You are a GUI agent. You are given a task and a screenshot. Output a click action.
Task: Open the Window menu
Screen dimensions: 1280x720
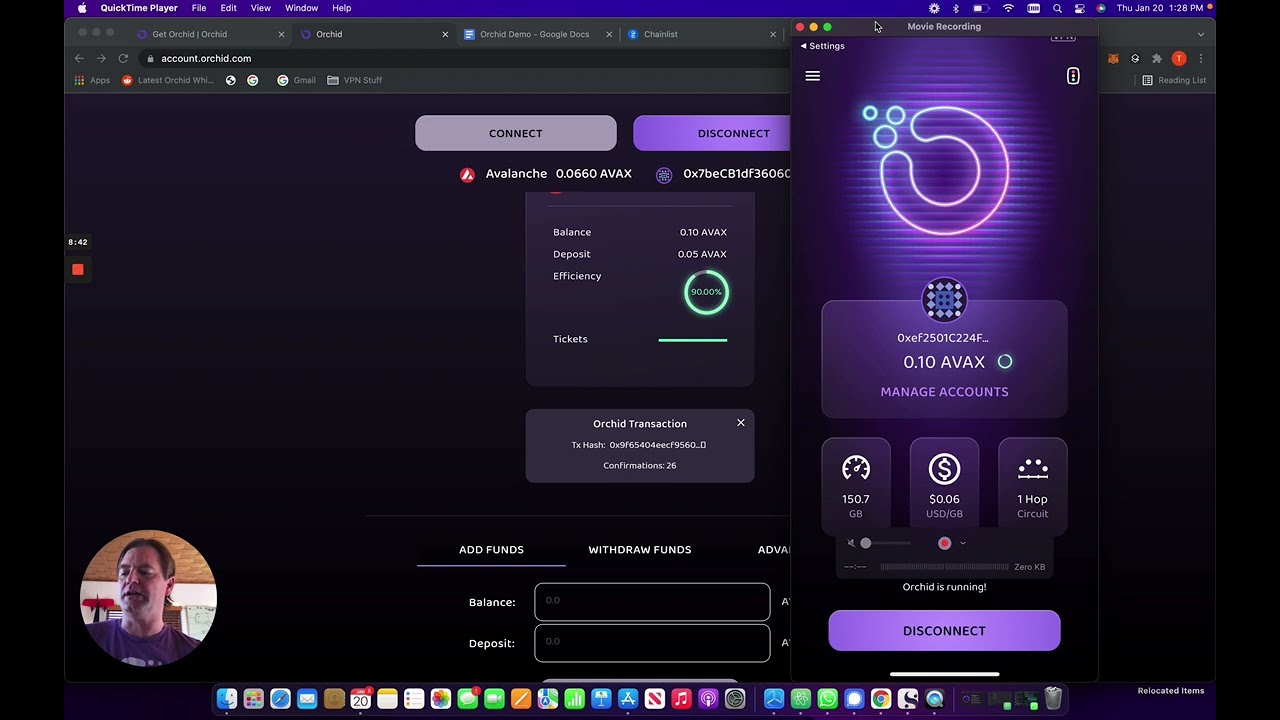coord(301,8)
